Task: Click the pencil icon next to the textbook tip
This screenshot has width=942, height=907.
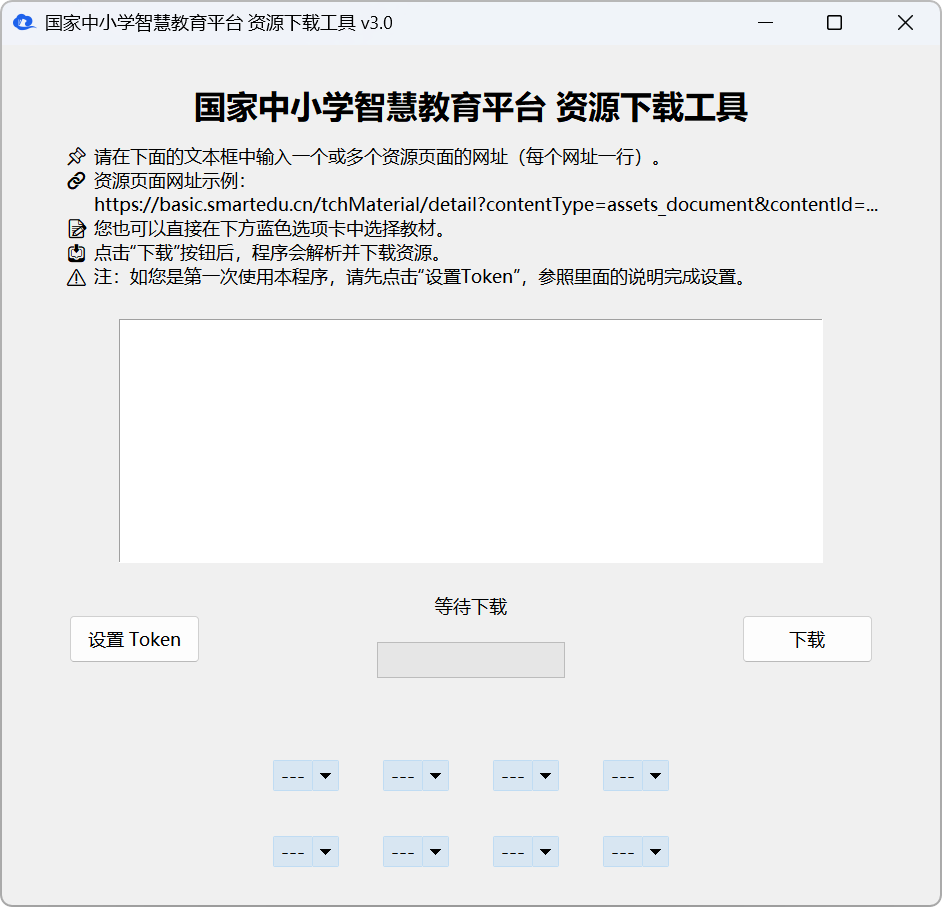Action: click(76, 228)
